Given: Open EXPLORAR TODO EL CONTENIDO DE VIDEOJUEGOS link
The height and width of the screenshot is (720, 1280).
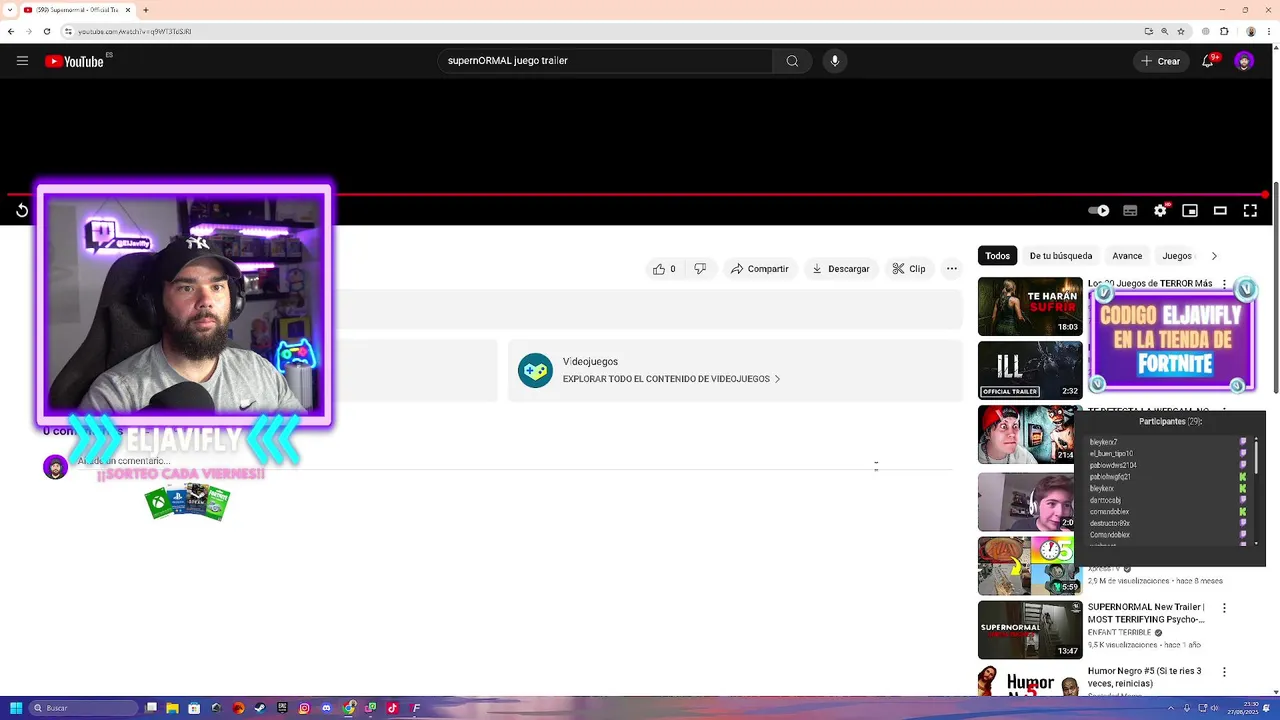Looking at the screenshot, I should (x=671, y=379).
